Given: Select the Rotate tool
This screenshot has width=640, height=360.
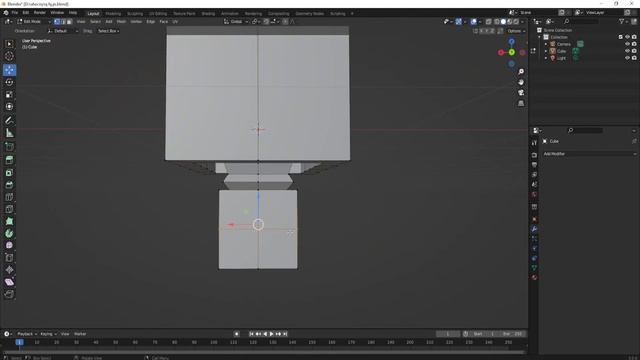Looking at the screenshot, I should (9, 82).
